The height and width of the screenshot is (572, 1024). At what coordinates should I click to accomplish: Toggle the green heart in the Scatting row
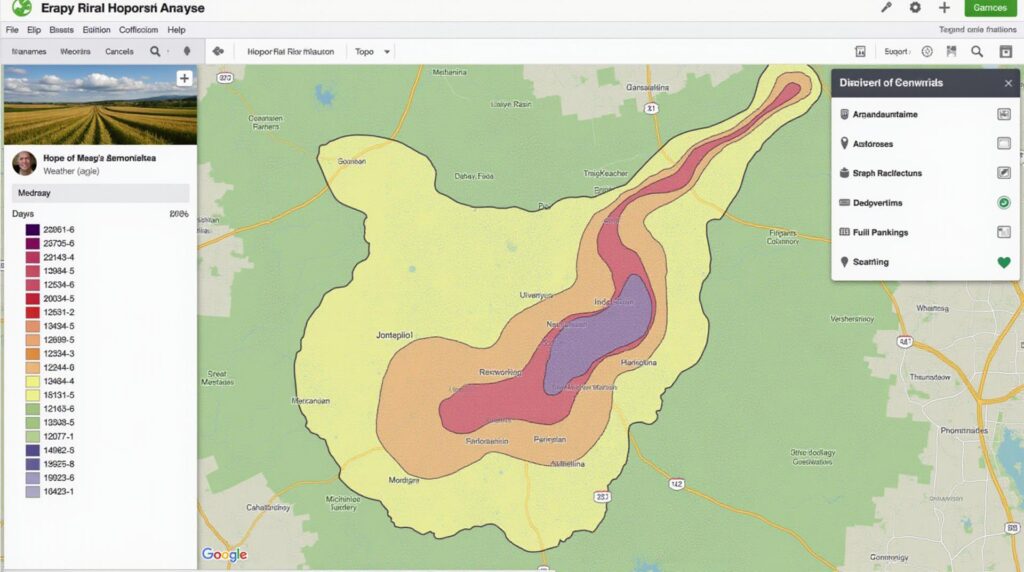(x=1004, y=263)
